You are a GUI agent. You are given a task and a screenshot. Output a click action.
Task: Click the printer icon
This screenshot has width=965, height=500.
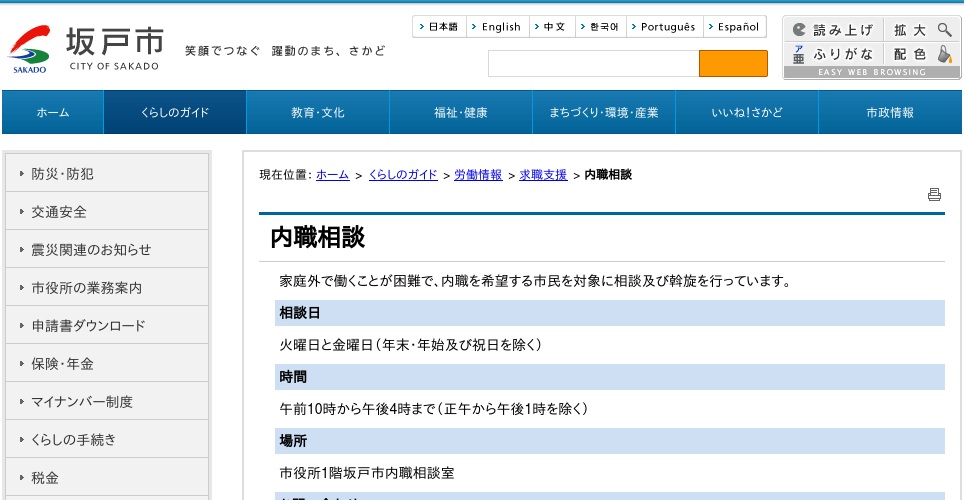tap(934, 195)
